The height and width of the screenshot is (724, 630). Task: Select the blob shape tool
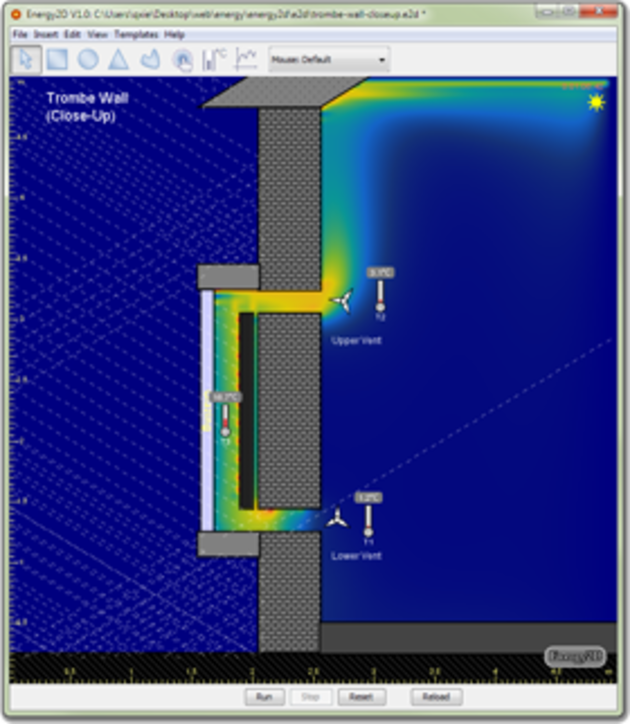[150, 60]
